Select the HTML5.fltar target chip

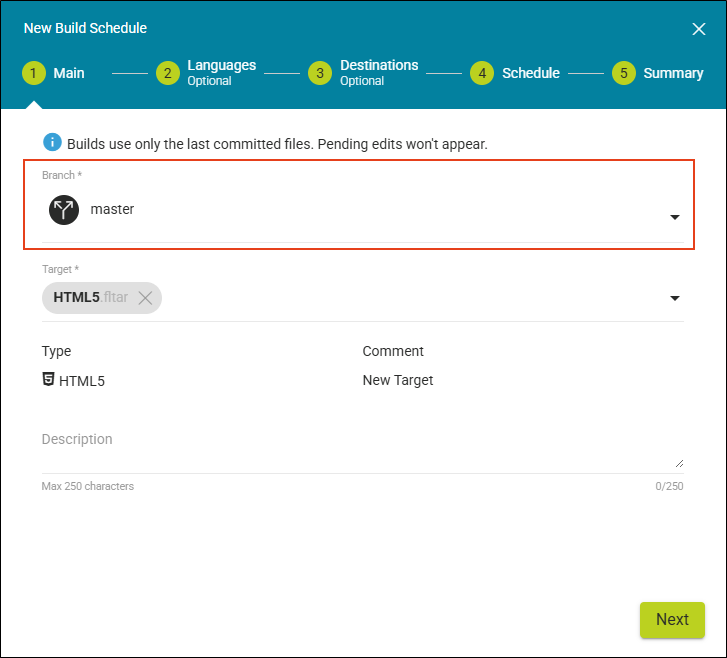click(x=88, y=298)
